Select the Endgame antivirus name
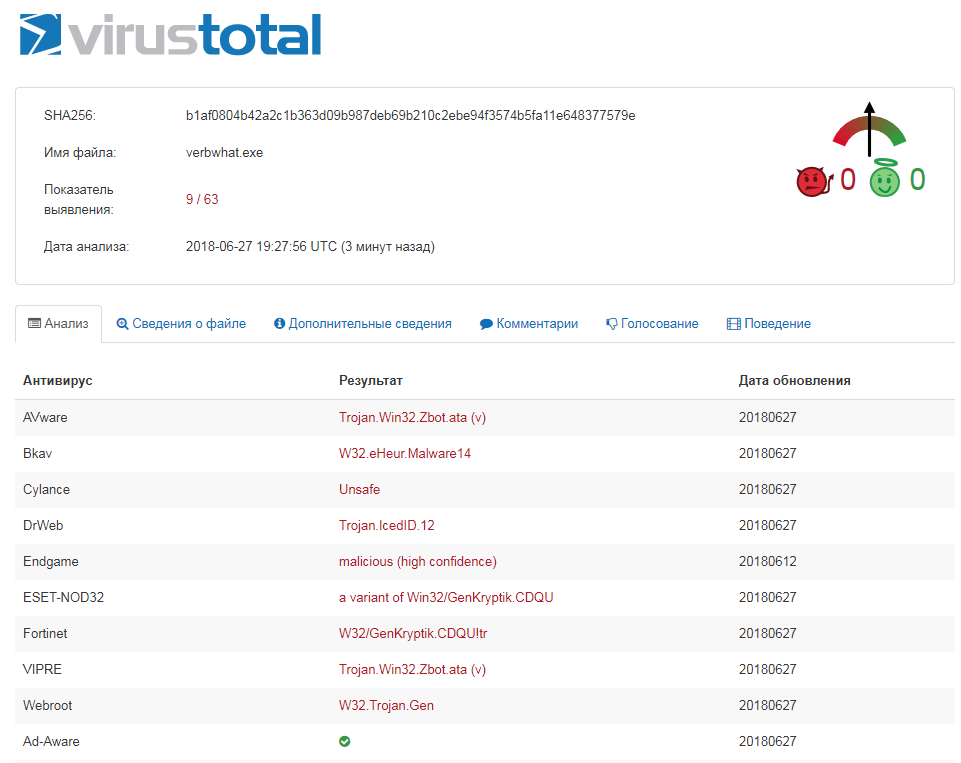Image resolution: width=961 pixels, height=763 pixels. pos(51,561)
